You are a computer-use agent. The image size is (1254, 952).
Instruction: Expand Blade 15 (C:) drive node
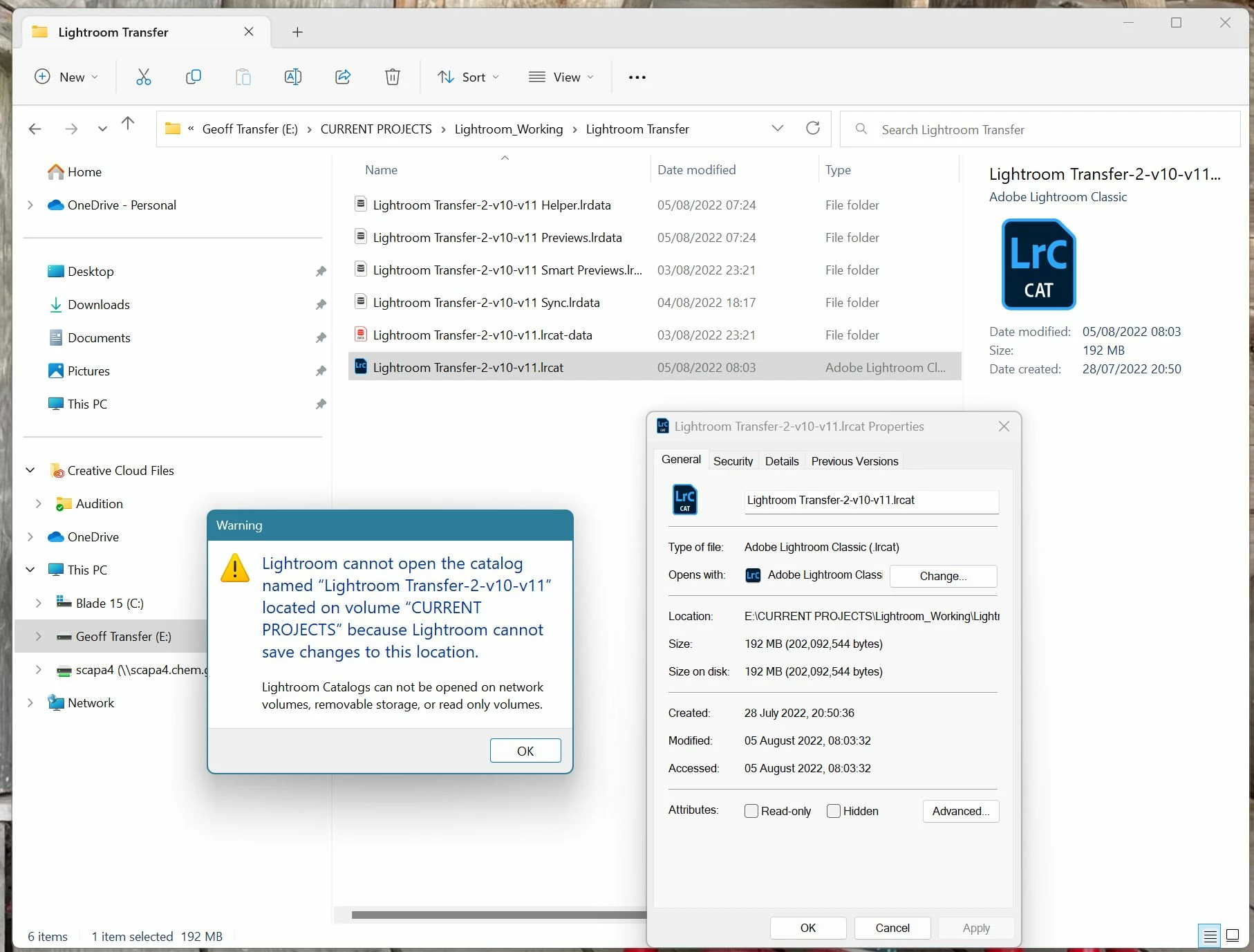(39, 603)
